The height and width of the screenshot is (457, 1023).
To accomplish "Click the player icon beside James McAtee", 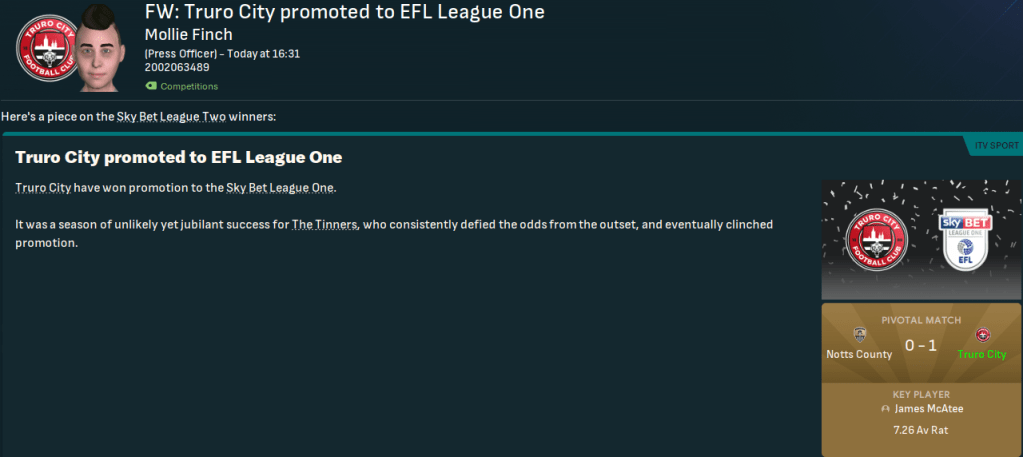I will 885,408.
